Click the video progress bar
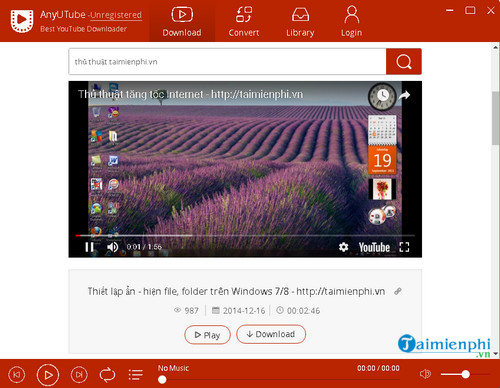This screenshot has height=388, width=500. pyautogui.click(x=245, y=235)
